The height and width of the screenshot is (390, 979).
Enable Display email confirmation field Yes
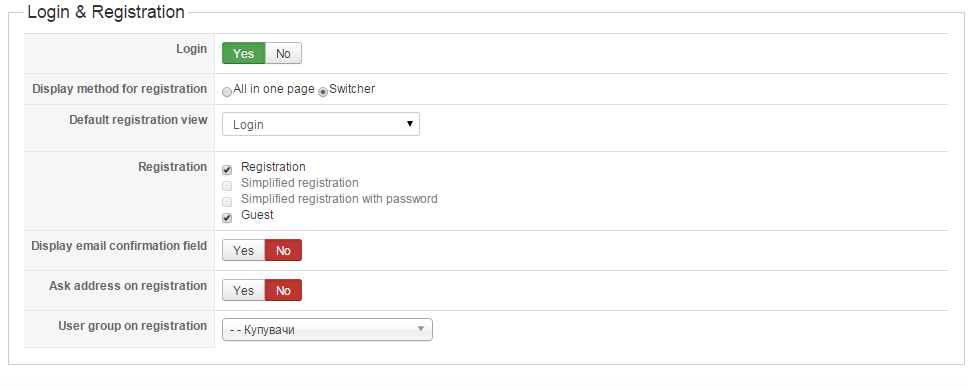coord(244,250)
